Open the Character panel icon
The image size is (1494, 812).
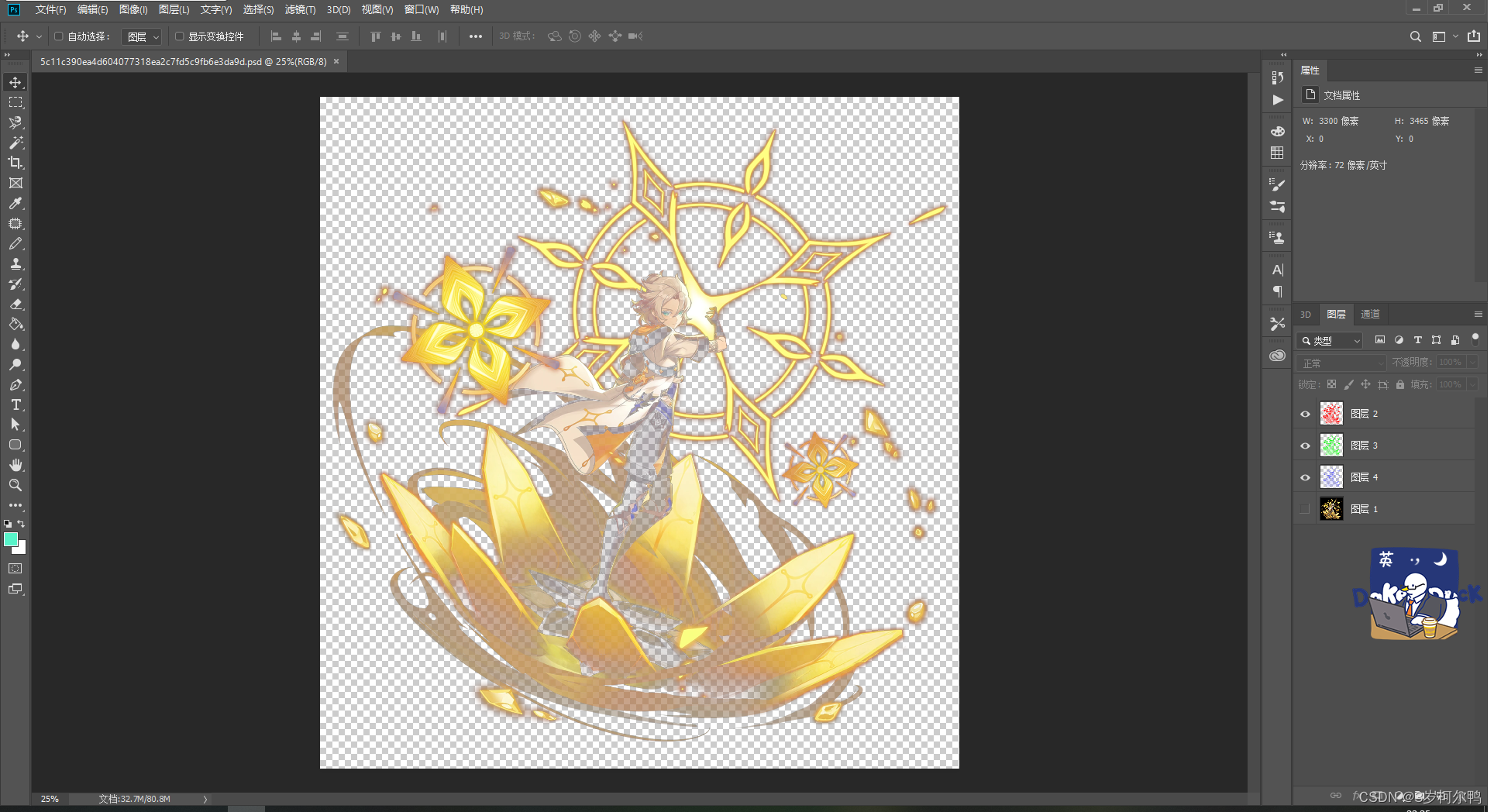tap(1278, 270)
